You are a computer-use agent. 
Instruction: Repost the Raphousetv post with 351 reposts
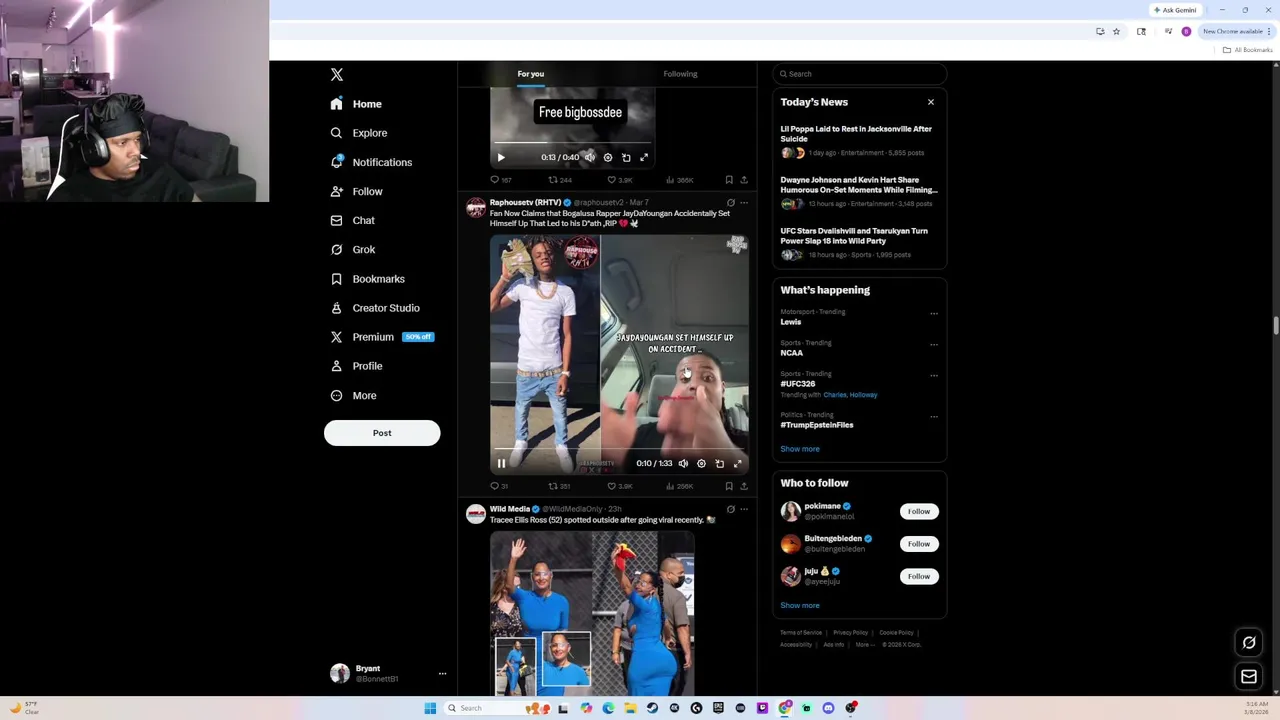[559, 486]
